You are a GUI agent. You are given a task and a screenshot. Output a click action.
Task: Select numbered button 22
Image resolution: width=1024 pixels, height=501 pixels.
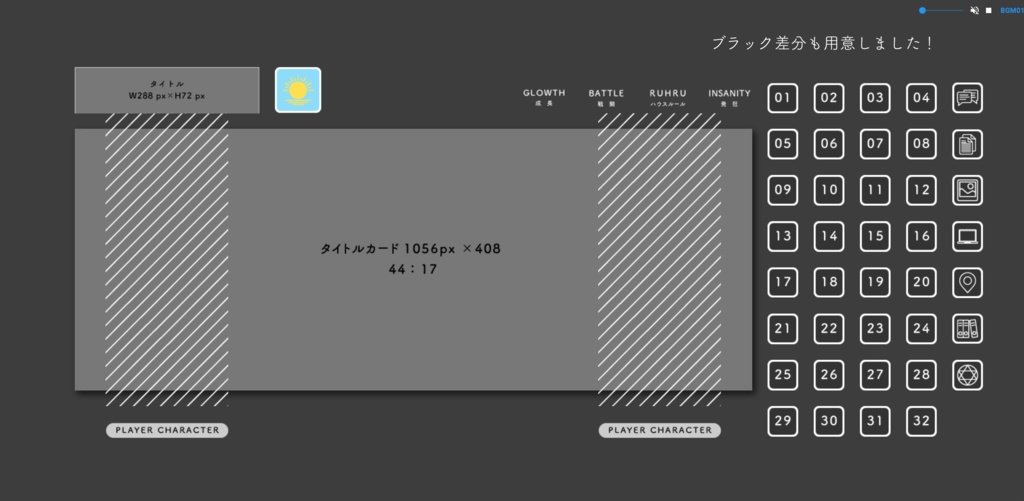[829, 329]
